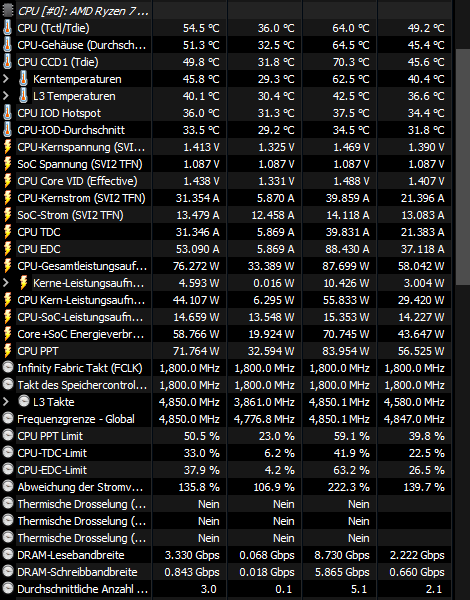Click the lightning icon beside CPU Core VID
The image size is (470, 600).
pyautogui.click(x=7, y=181)
